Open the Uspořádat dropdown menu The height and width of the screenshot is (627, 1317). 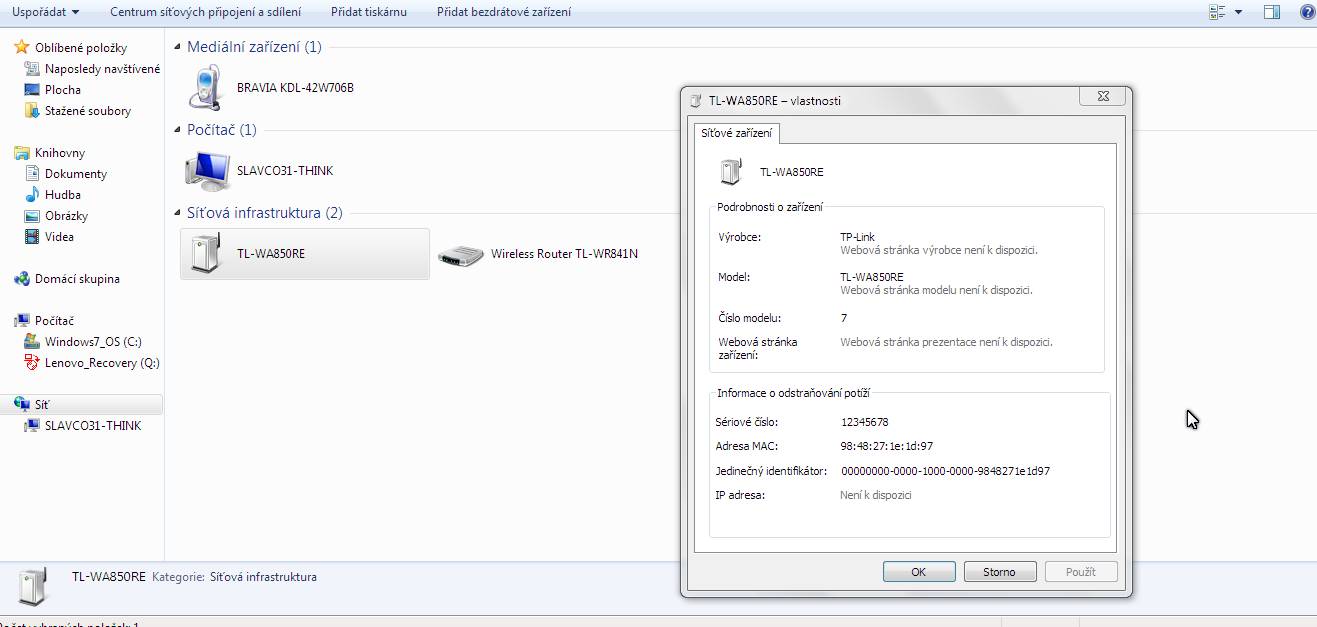[x=45, y=12]
